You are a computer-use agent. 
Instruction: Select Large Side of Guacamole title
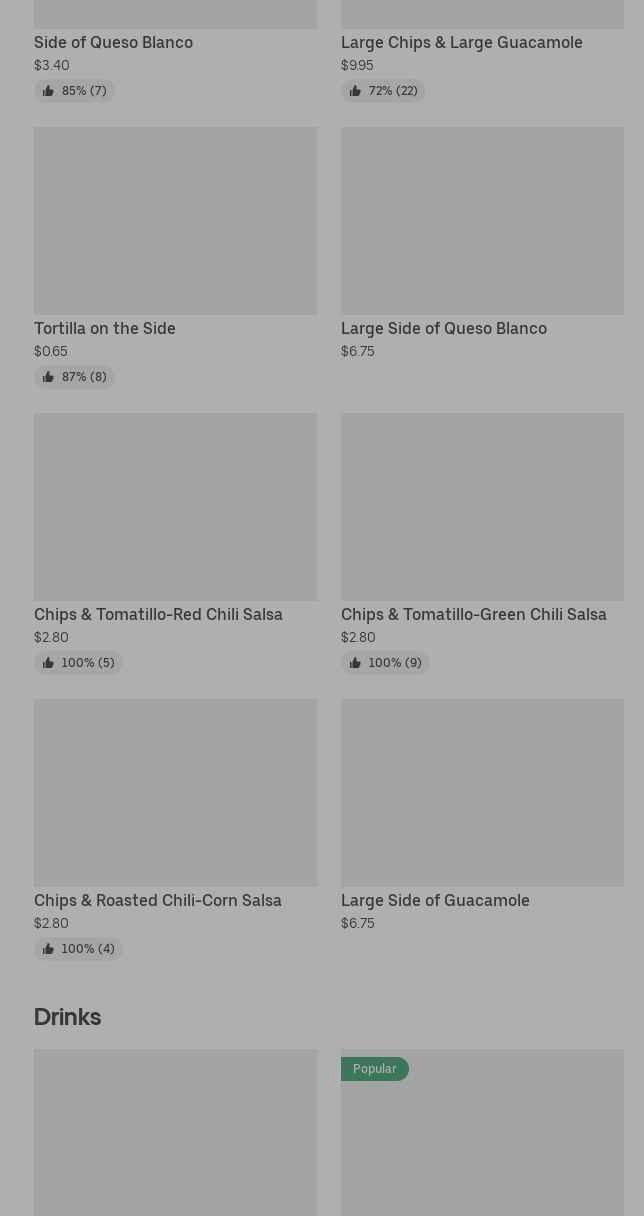click(x=435, y=901)
